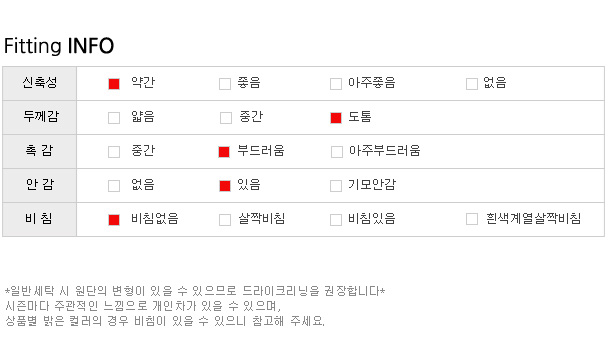Tick the 중간 box in 두께감 row
Screen dimensions: 608x361
(x=226, y=118)
